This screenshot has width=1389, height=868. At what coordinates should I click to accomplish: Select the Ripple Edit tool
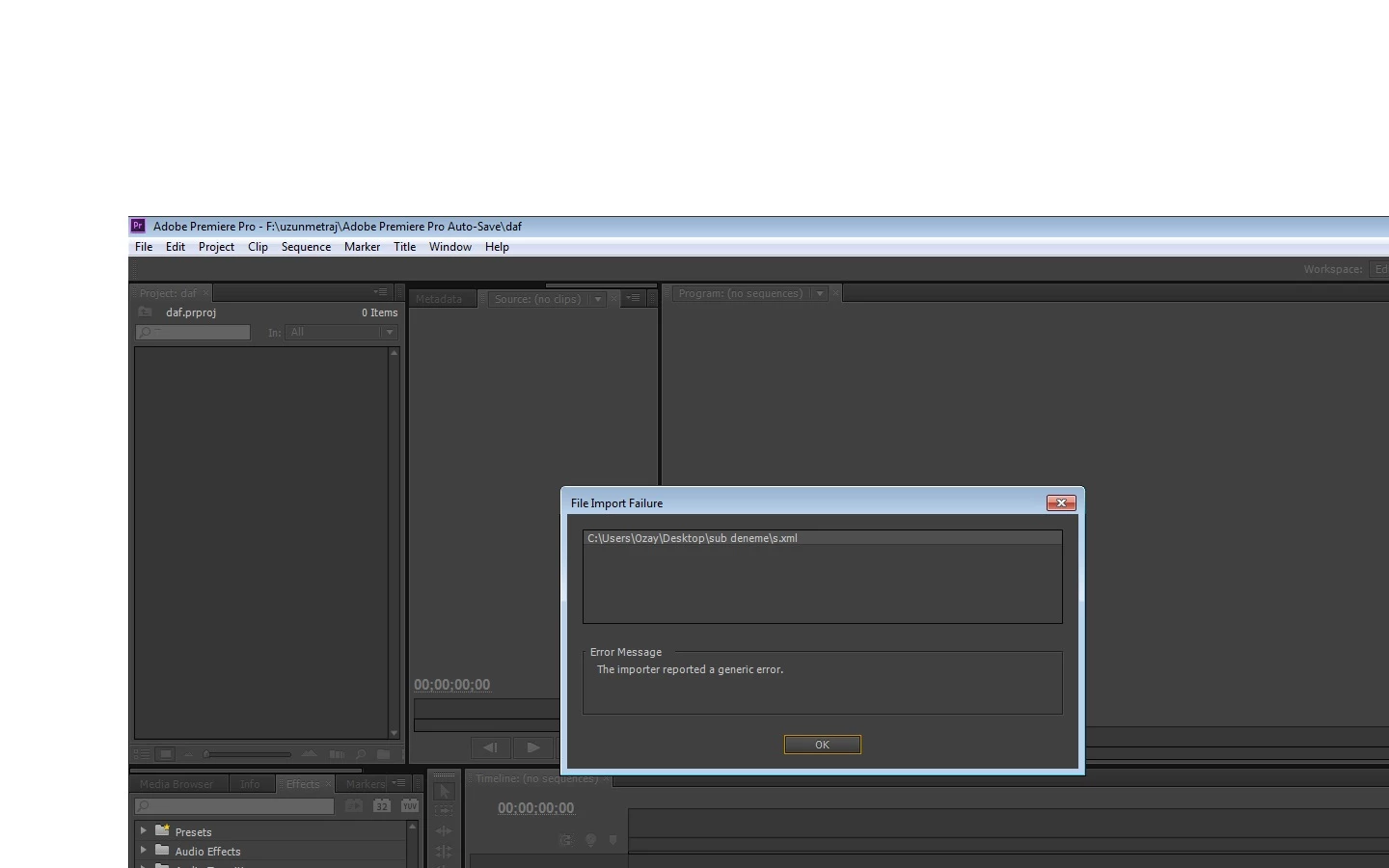[x=444, y=831]
